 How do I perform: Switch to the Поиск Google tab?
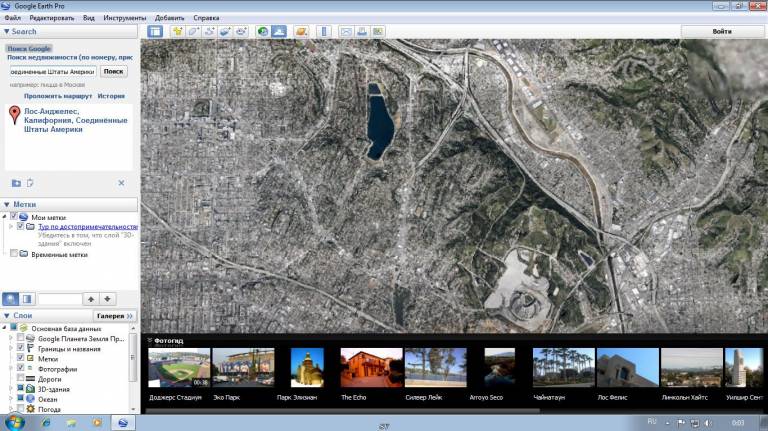(29, 48)
